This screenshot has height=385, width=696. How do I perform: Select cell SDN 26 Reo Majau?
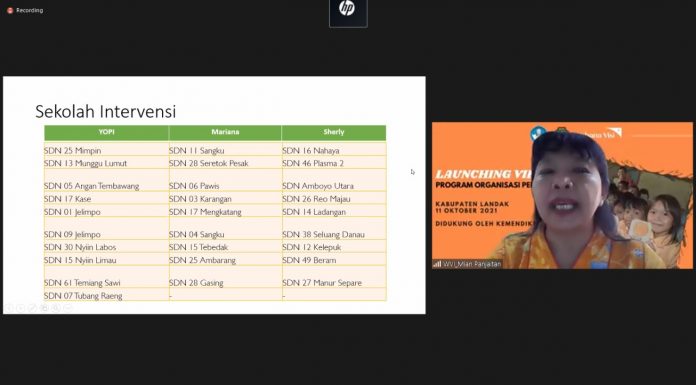334,198
